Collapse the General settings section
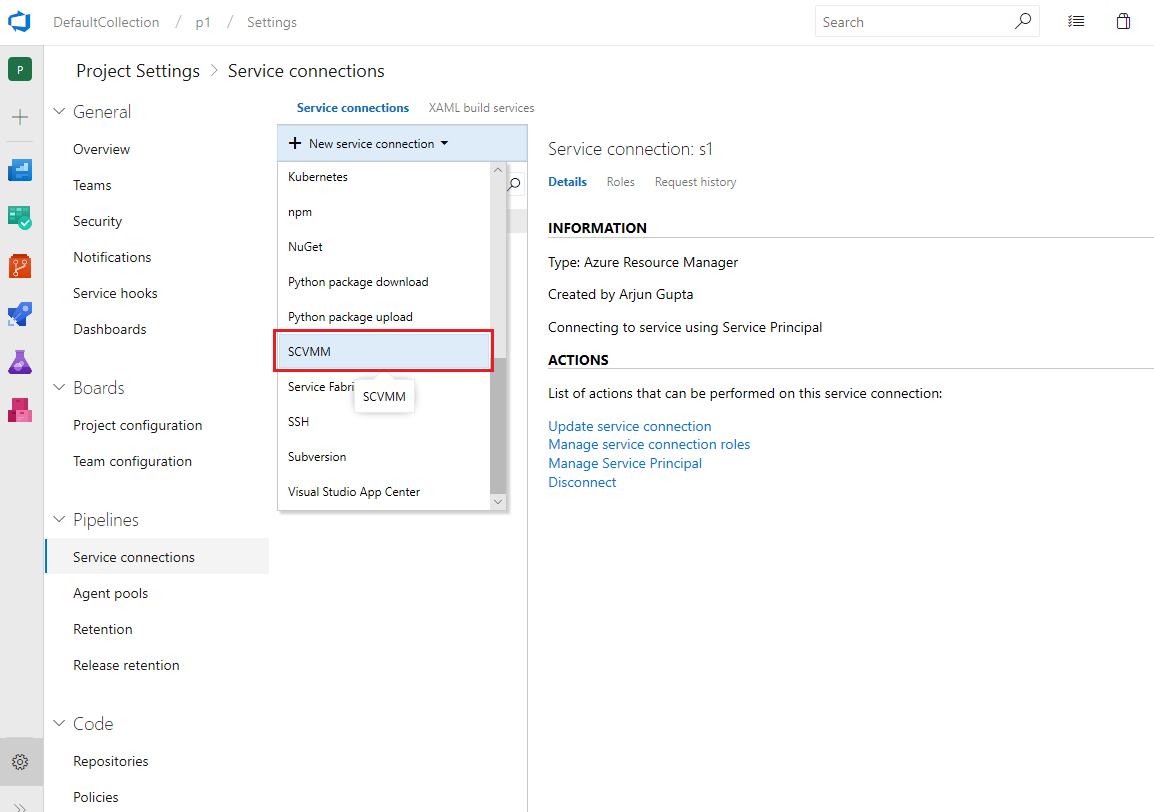The width and height of the screenshot is (1154, 812). tap(60, 111)
